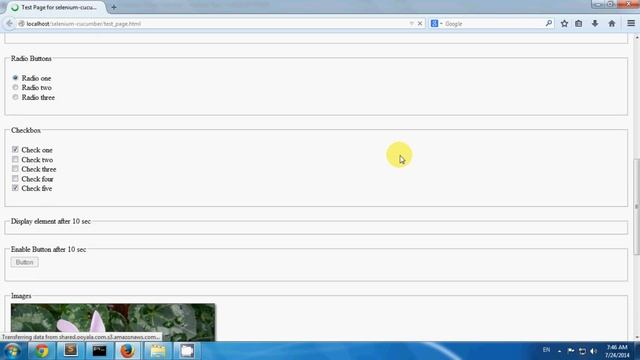The height and width of the screenshot is (360, 640).
Task: Open the downloads arrow icon
Action: 595,24
